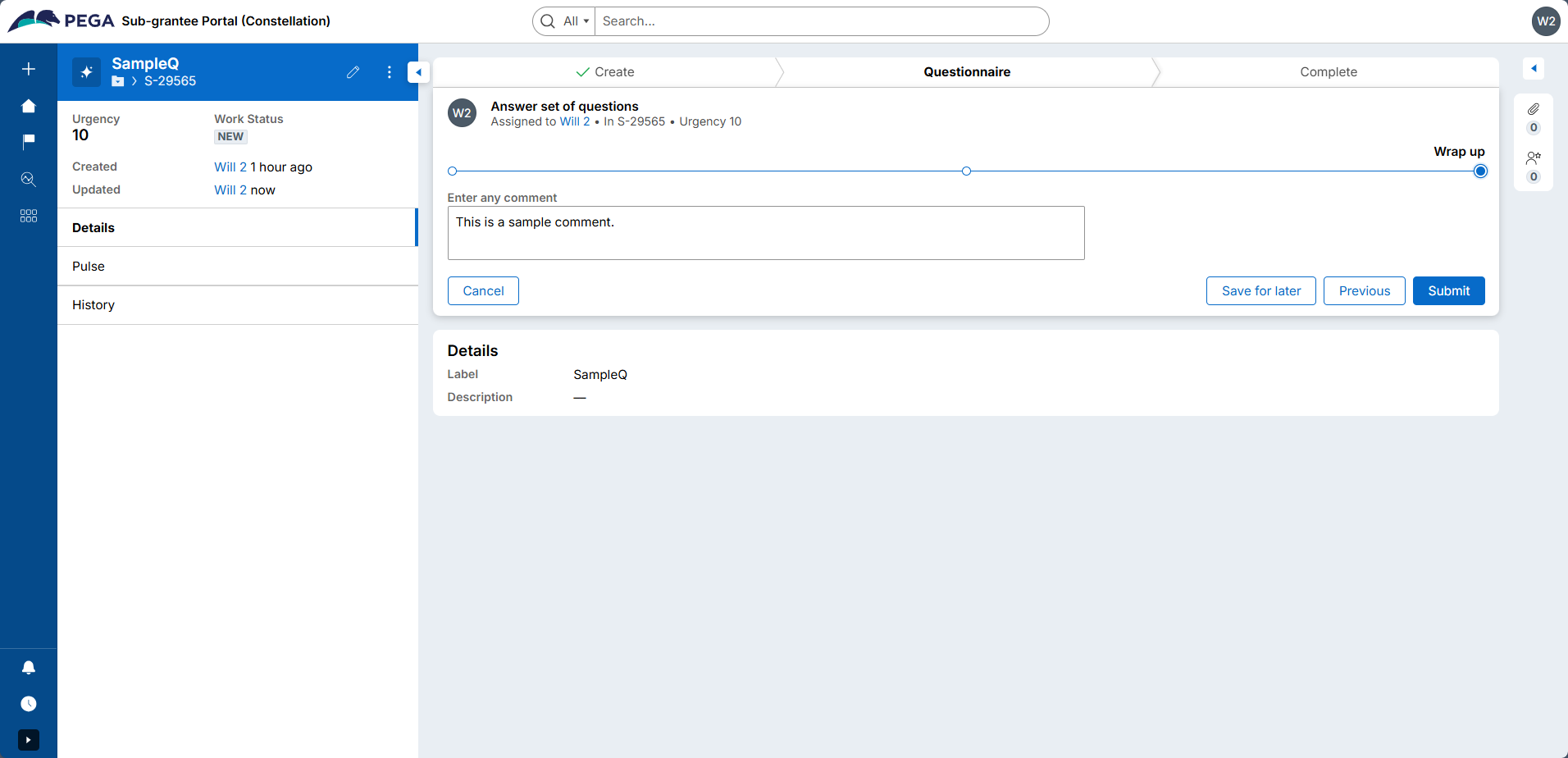Expand the right utilities panel
This screenshot has height=758, width=1568.
click(x=1533, y=69)
